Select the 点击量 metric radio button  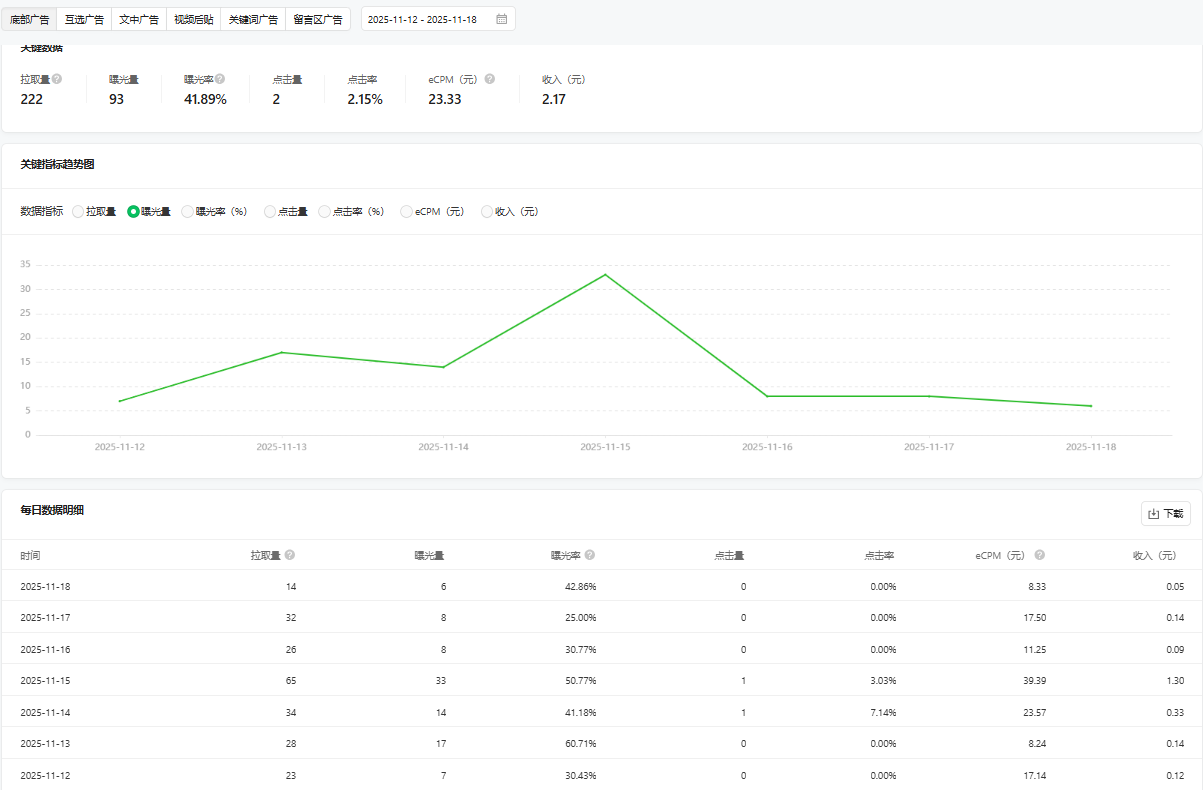click(x=270, y=212)
